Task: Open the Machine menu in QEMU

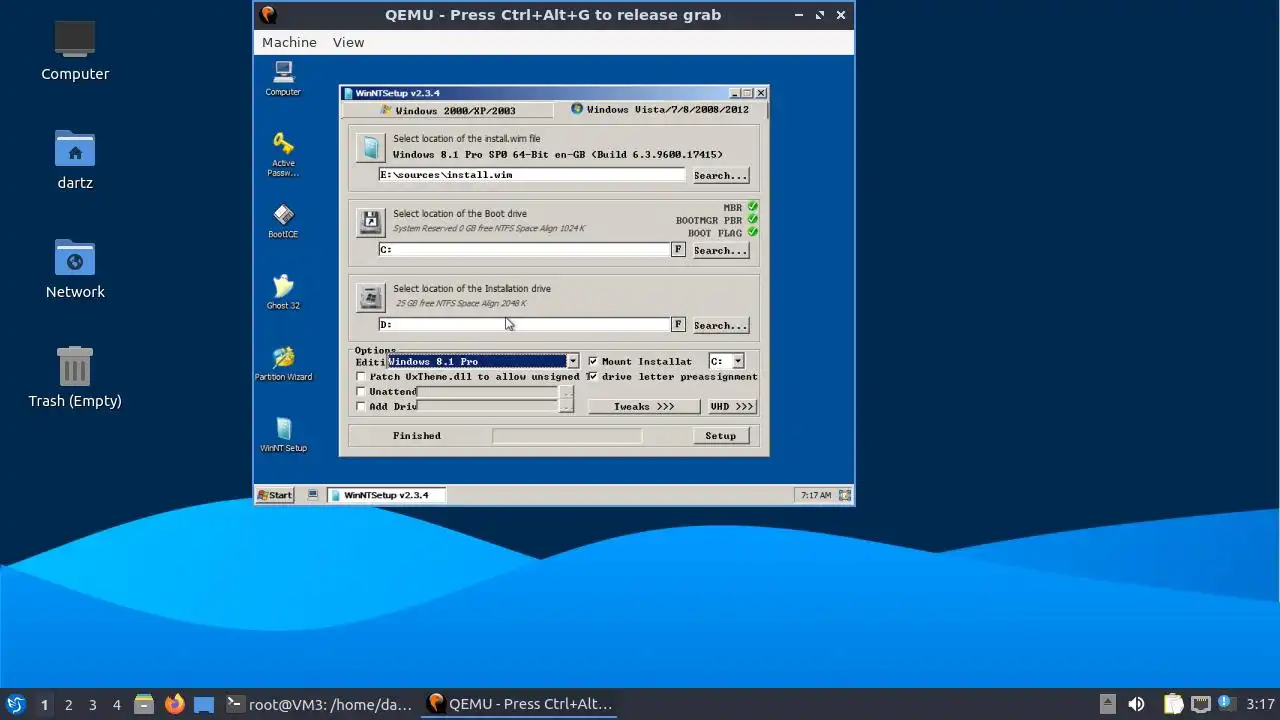Action: tap(289, 42)
